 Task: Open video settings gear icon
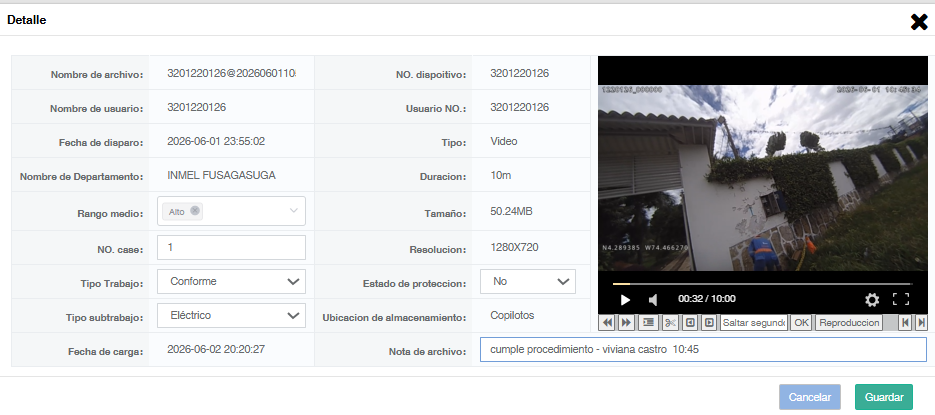coord(872,299)
